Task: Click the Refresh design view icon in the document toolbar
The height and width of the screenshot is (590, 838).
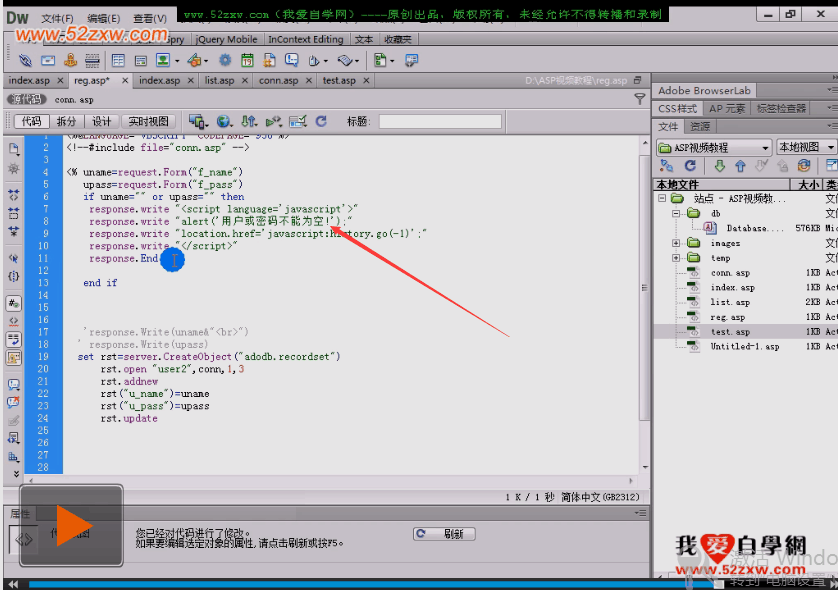Action: tap(321, 121)
